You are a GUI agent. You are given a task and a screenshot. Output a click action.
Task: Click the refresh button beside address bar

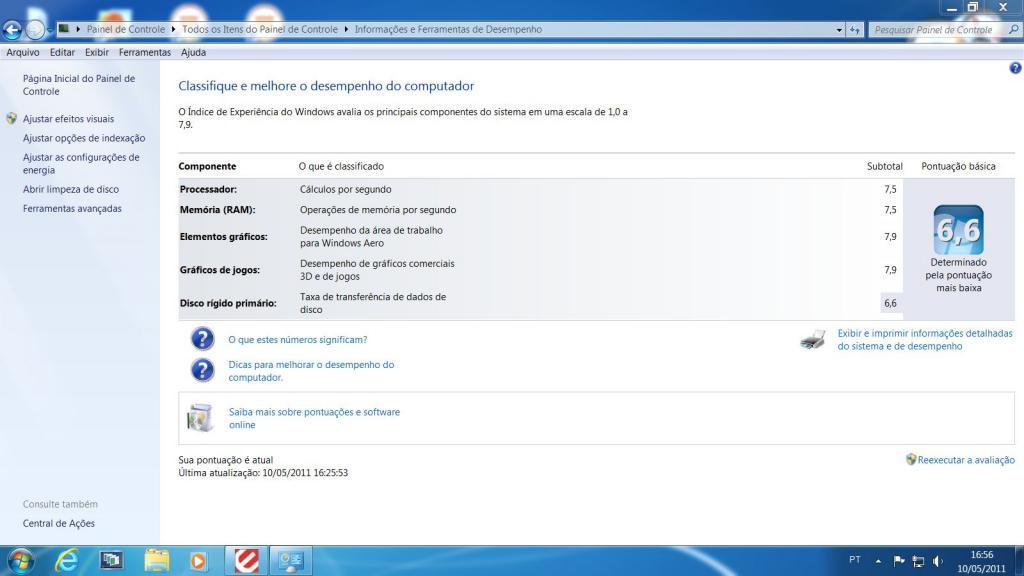click(x=854, y=29)
